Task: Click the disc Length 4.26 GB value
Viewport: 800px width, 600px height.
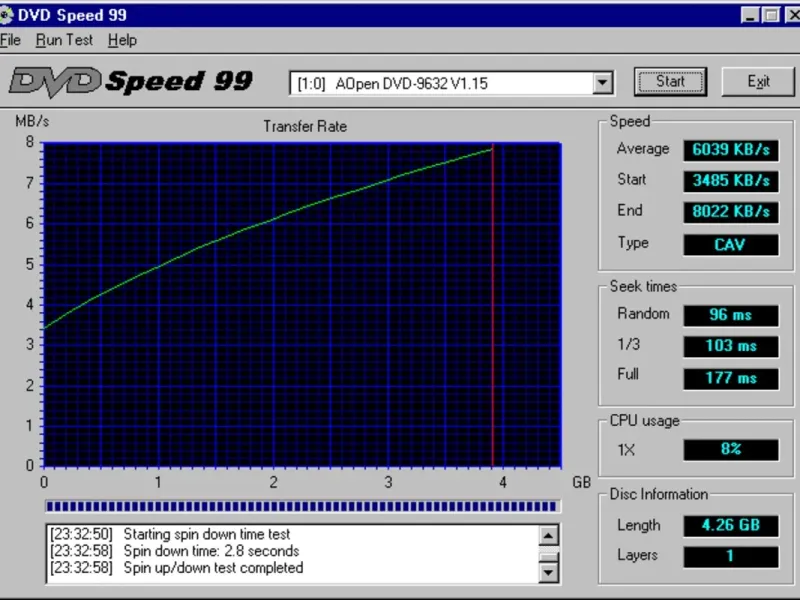Action: pos(731,526)
